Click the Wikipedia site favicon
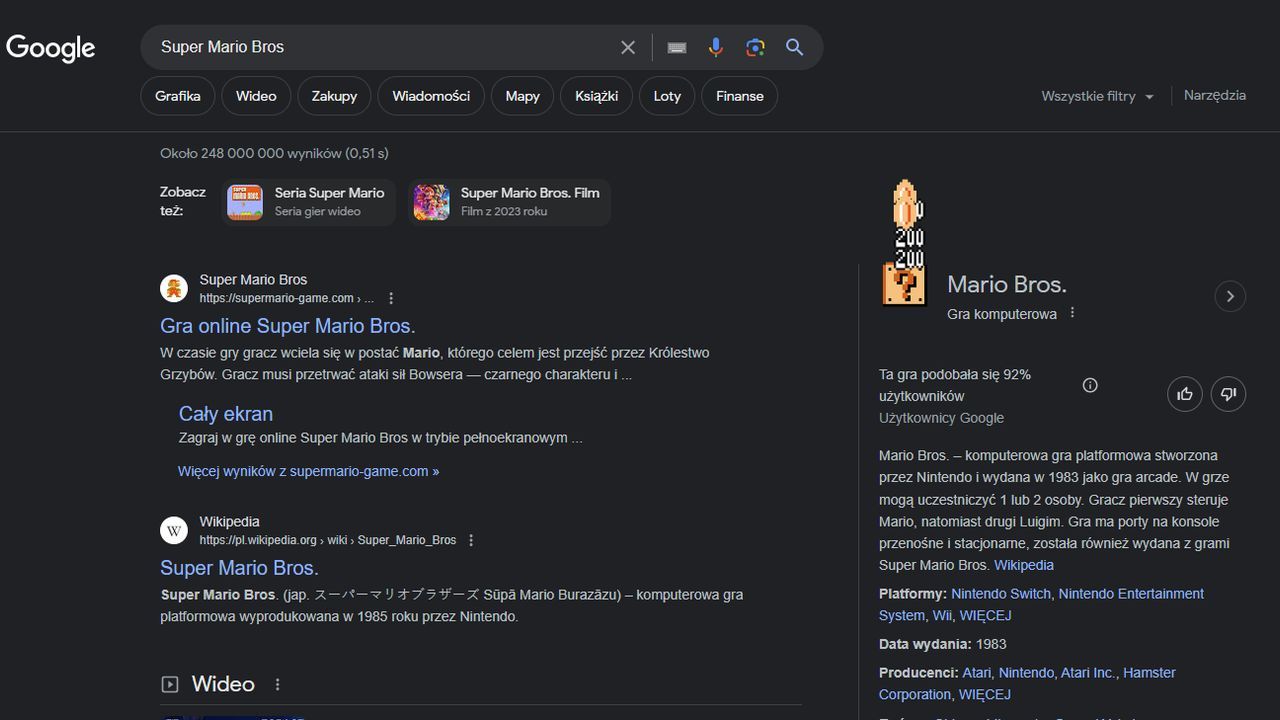This screenshot has height=720, width=1280. 174,530
